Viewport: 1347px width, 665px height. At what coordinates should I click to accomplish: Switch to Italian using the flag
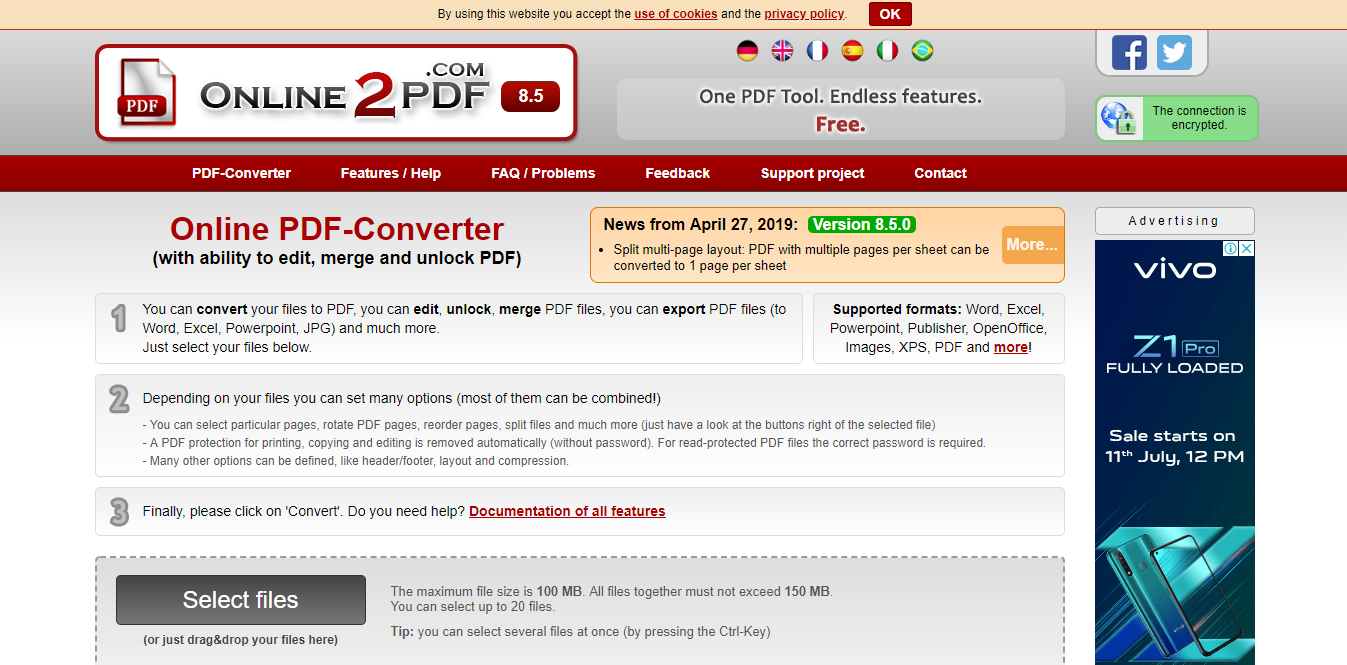pyautogui.click(x=887, y=50)
